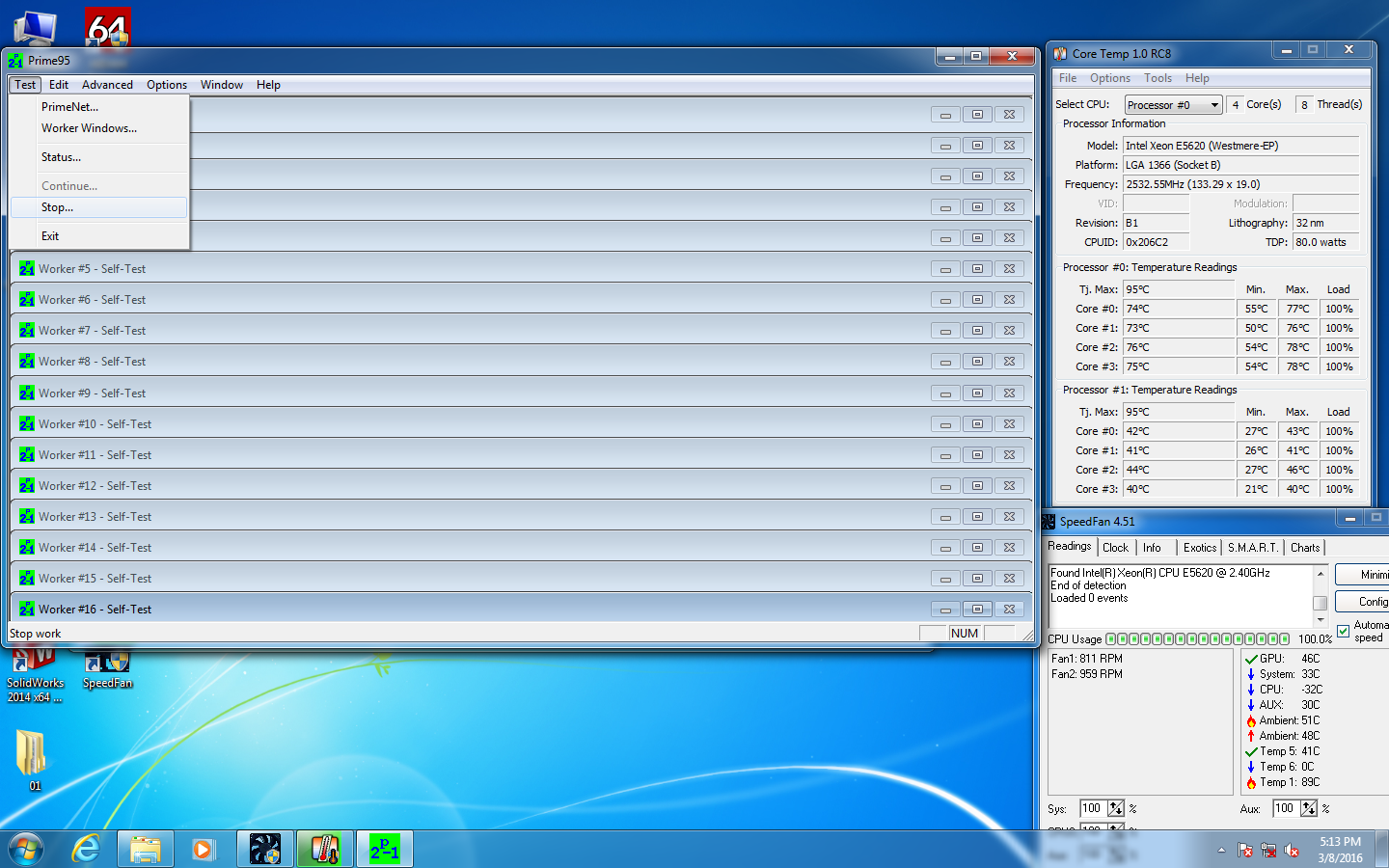The width and height of the screenshot is (1389, 868).
Task: Switch to SpeedFan S.M.A.R.T. tab
Action: 1253,548
